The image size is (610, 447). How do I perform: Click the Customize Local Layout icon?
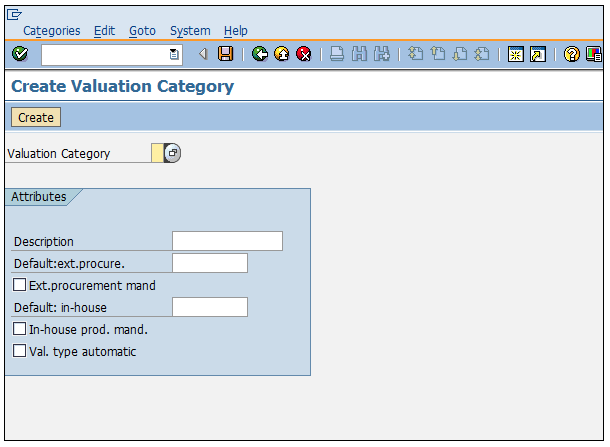[592, 54]
